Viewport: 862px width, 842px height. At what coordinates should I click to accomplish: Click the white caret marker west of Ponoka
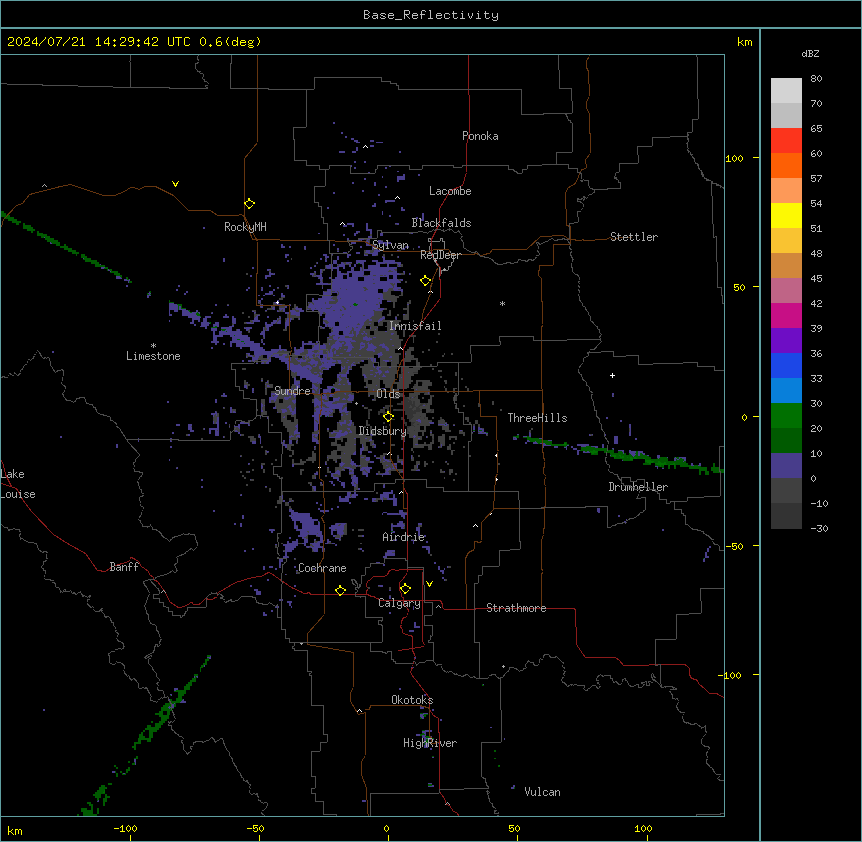click(x=366, y=147)
